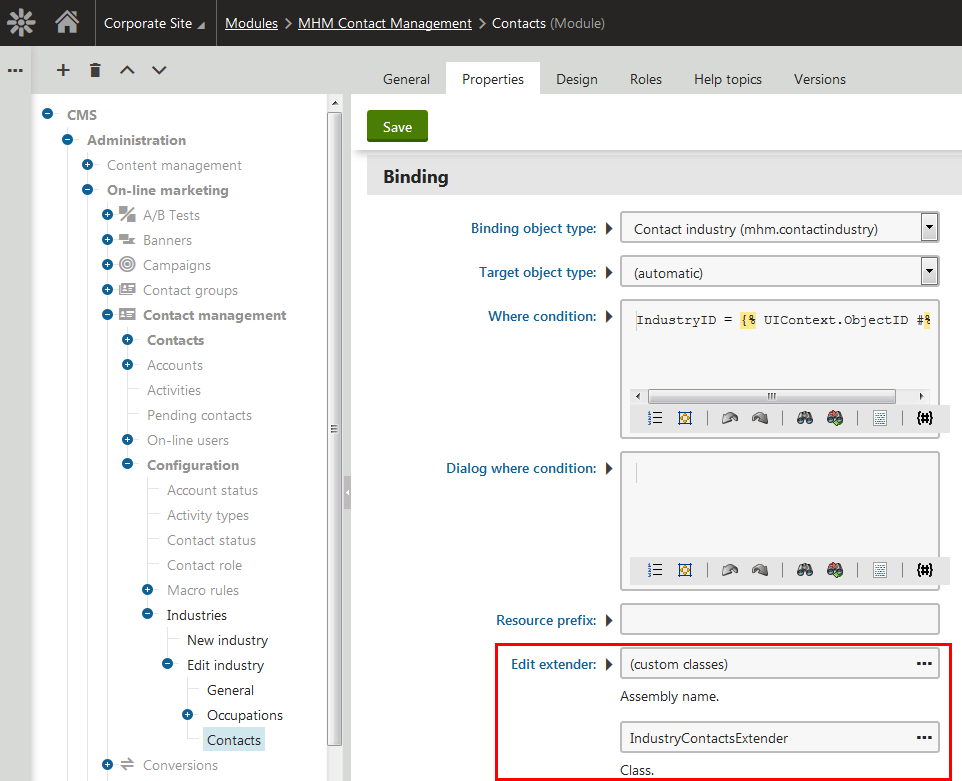Collapse the Edit industry node
Viewport: 962px width, 781px height.
tap(167, 664)
